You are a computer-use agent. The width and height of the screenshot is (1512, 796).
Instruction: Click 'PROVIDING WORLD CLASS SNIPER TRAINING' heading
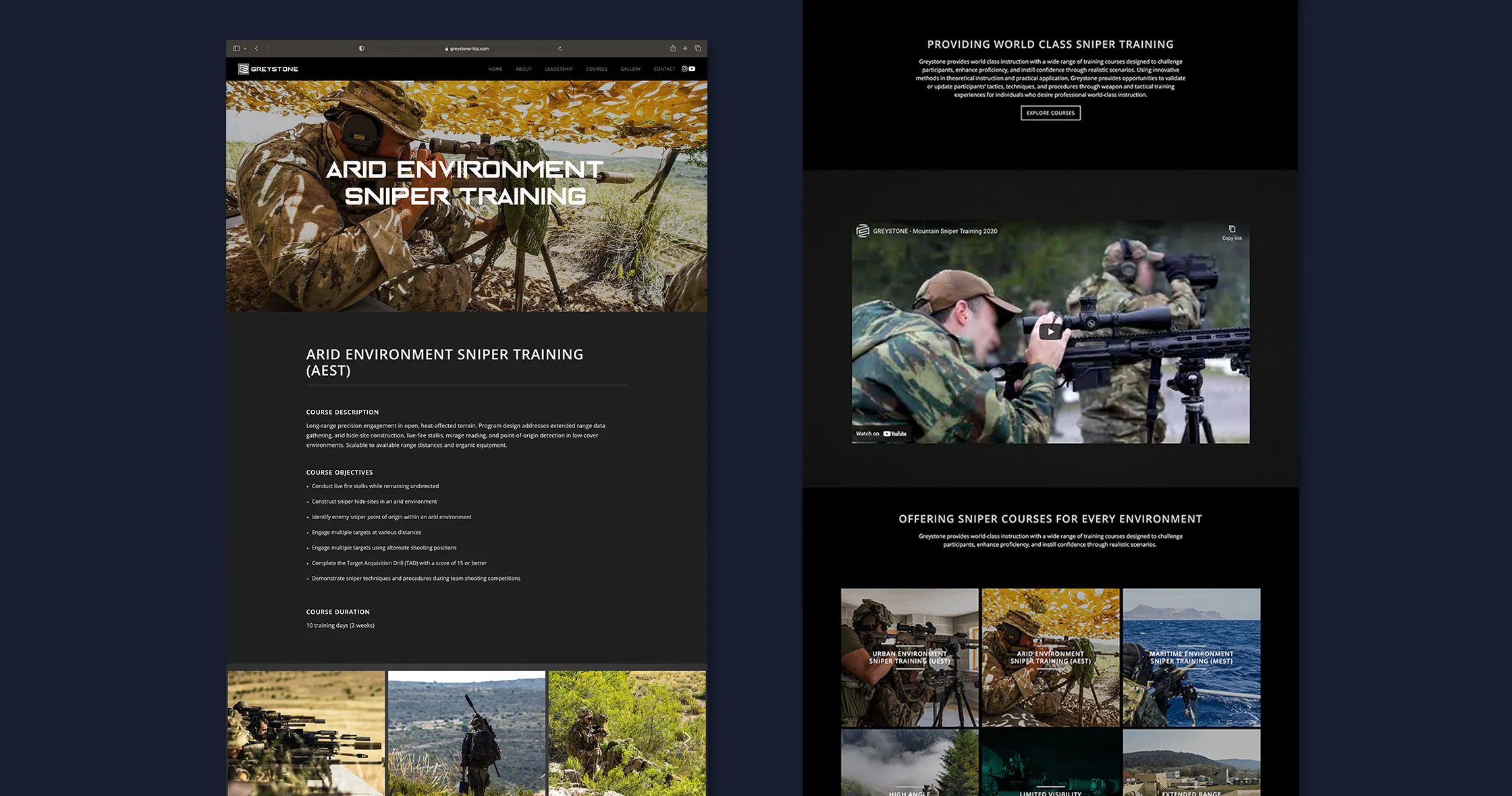tap(1050, 45)
